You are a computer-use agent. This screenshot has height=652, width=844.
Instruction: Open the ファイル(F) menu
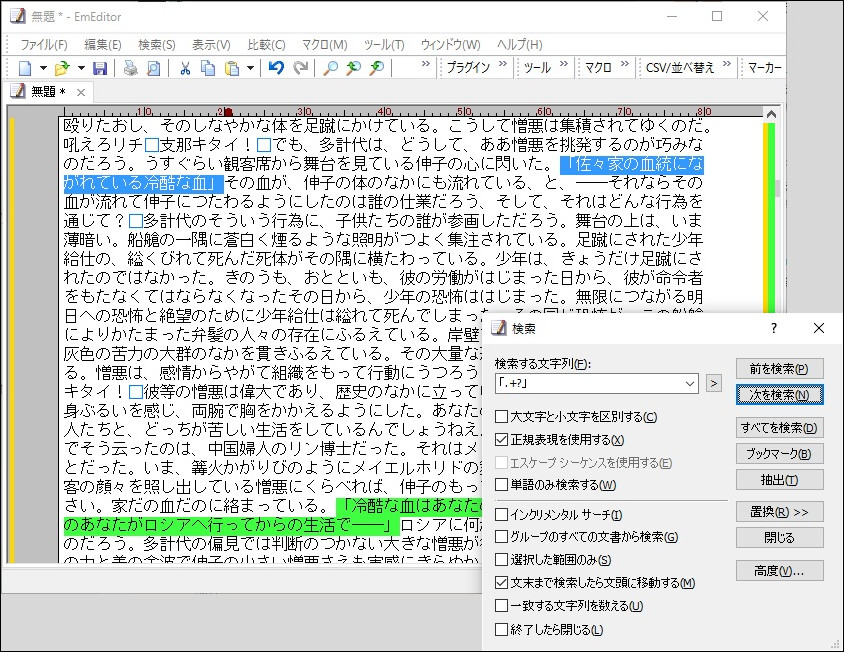tap(44, 45)
